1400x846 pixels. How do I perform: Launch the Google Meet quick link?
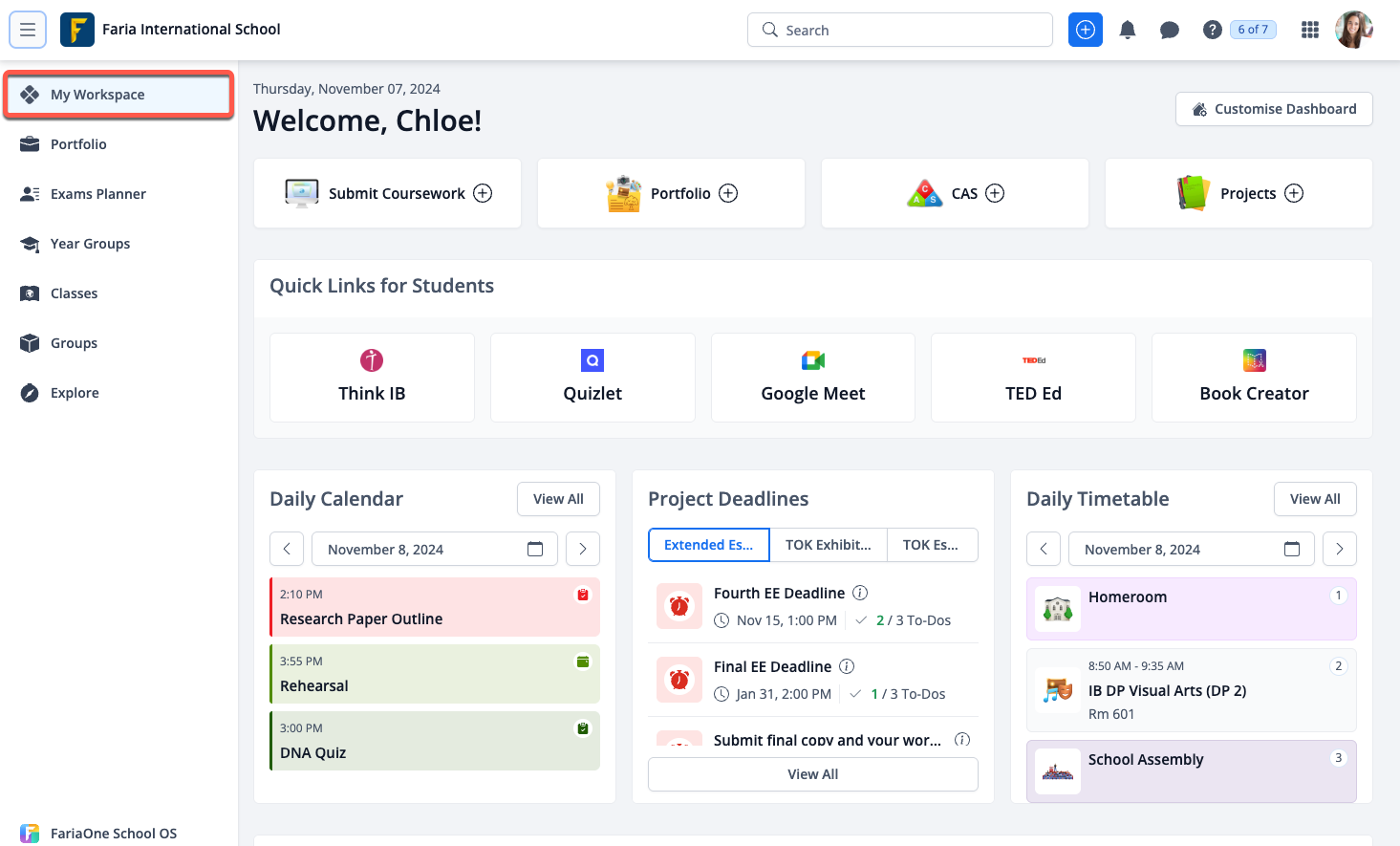(812, 378)
